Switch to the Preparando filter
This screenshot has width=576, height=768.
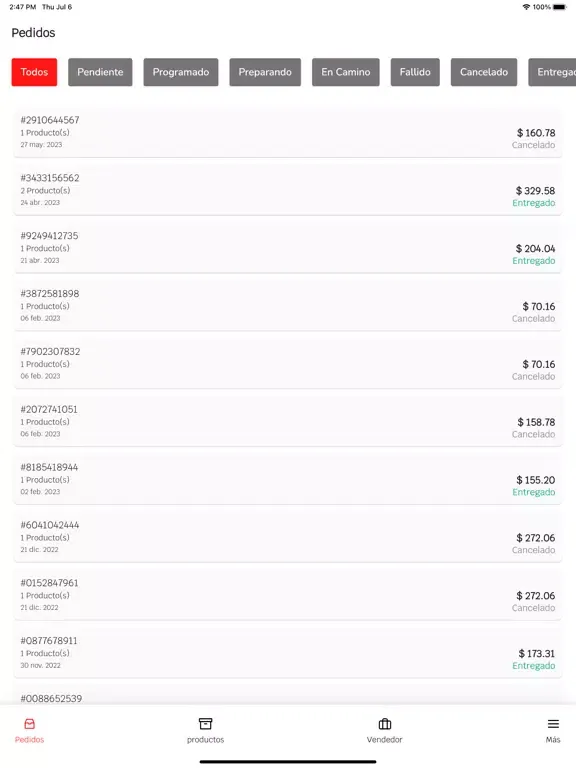[x=265, y=72]
